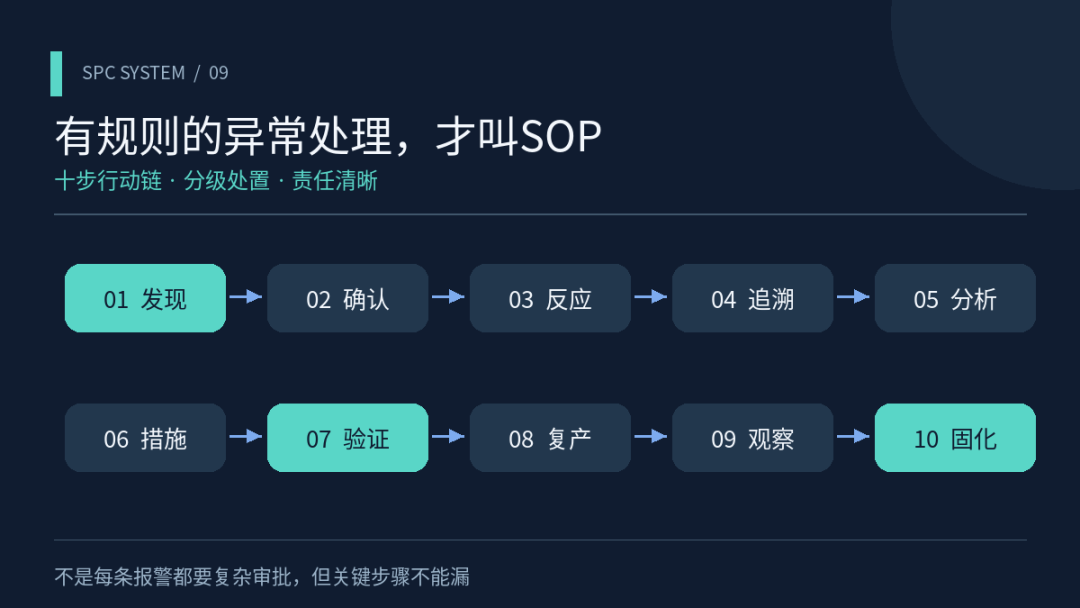Viewport: 1080px width, 608px height.
Task: Select the 02 确认 step box
Action: (x=348, y=298)
